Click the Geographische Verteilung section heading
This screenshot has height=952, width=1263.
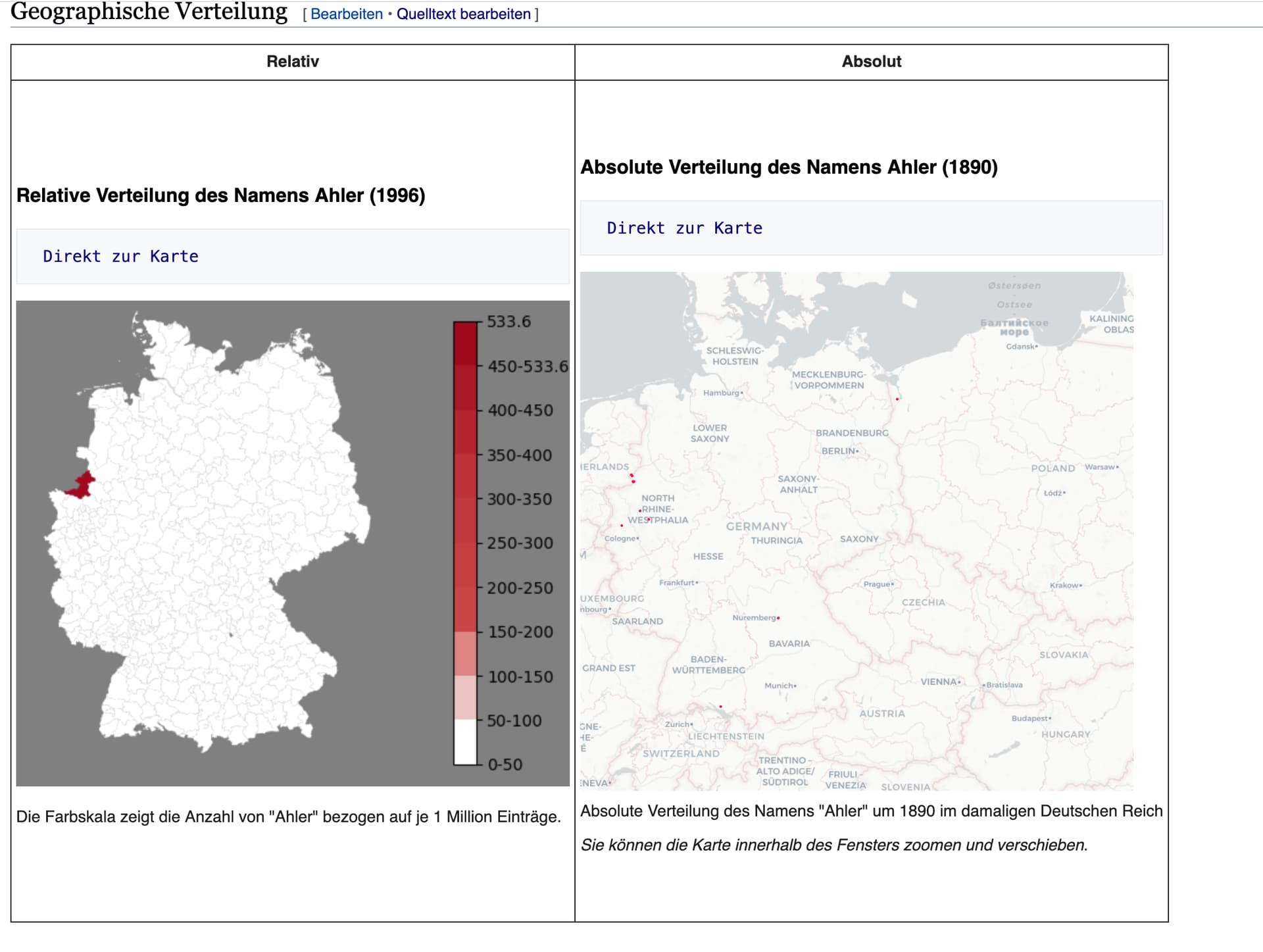(x=149, y=12)
